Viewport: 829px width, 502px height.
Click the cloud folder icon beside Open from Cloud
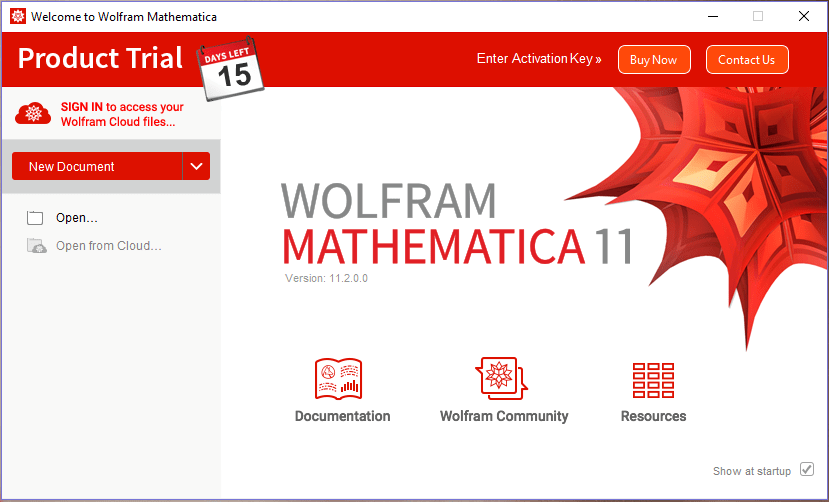[x=36, y=246]
